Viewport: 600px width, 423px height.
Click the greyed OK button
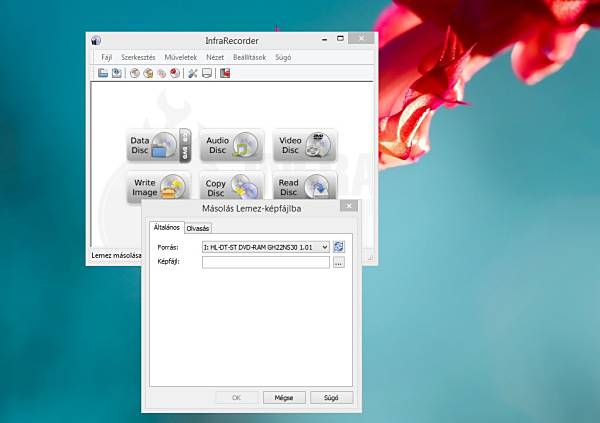pos(236,398)
